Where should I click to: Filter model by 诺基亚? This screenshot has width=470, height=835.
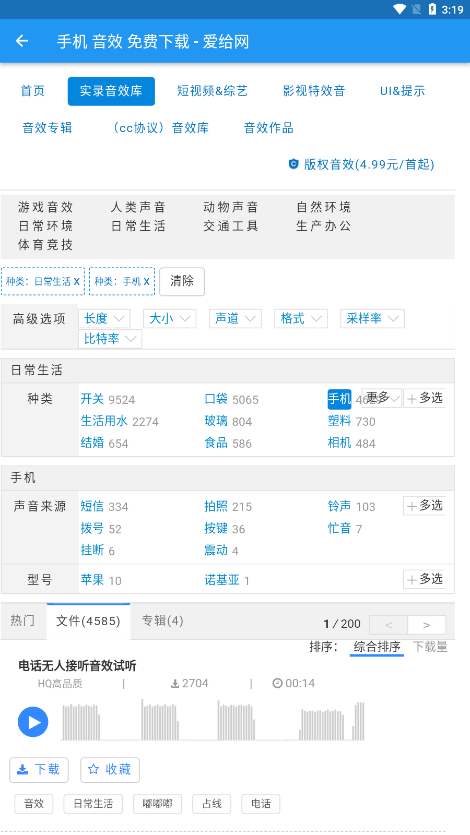[x=222, y=580]
